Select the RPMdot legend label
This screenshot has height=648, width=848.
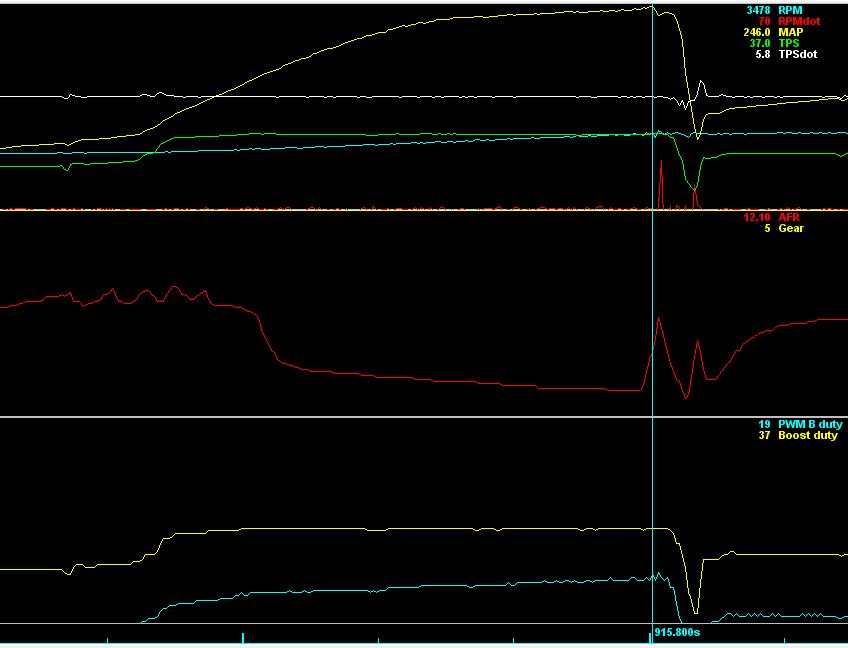(799, 21)
